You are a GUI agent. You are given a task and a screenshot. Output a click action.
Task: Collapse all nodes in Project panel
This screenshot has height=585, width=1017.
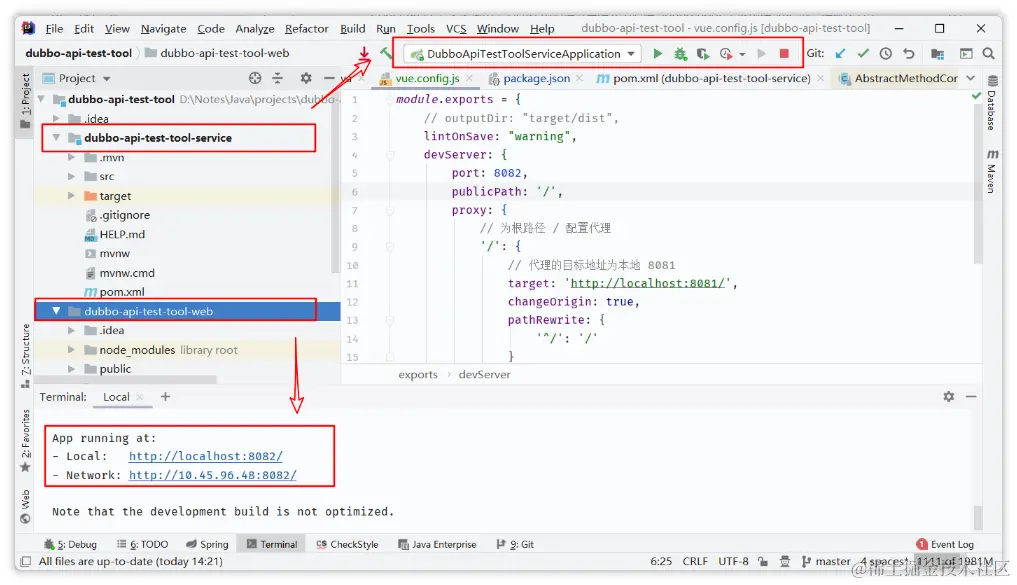tap(278, 78)
